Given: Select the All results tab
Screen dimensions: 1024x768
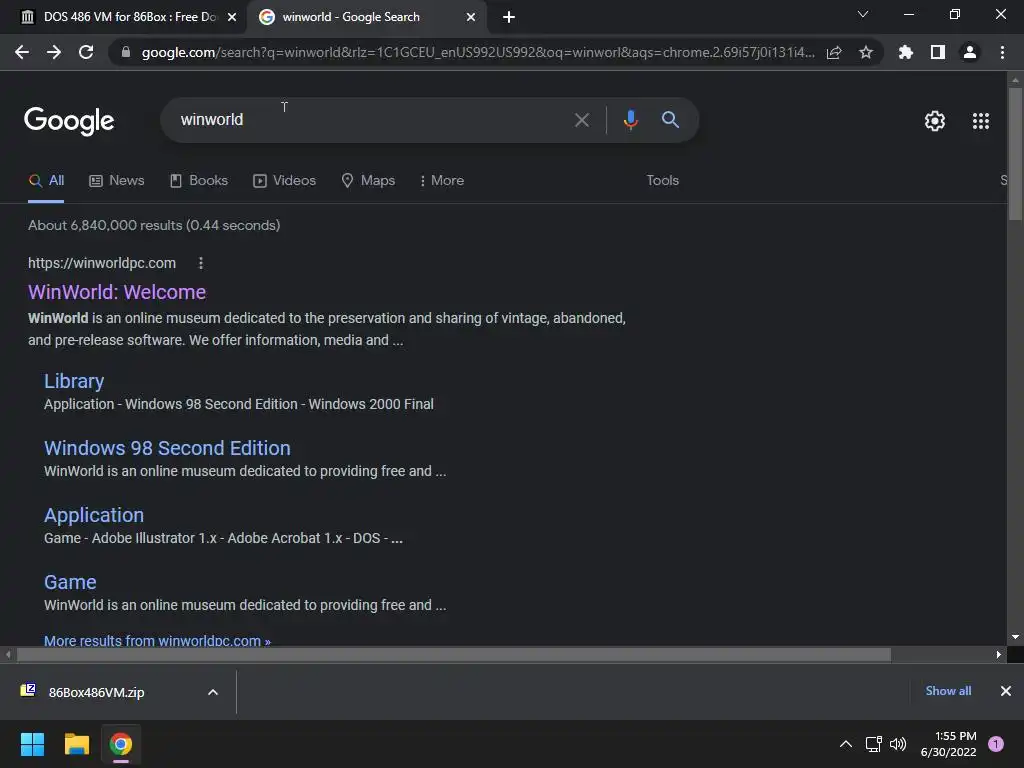Looking at the screenshot, I should tap(46, 180).
